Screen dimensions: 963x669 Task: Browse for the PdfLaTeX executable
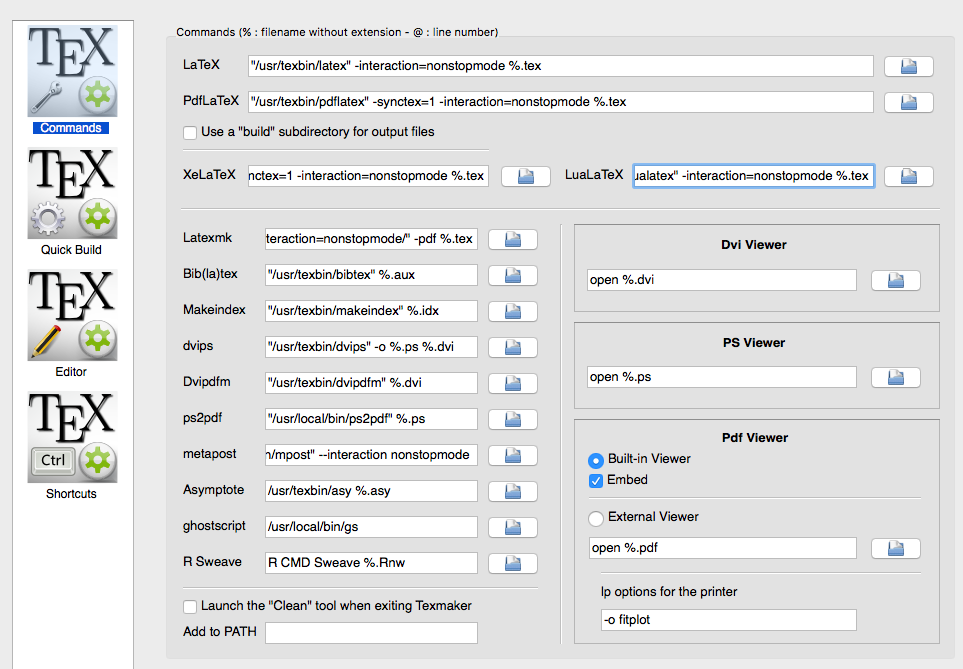tap(908, 103)
